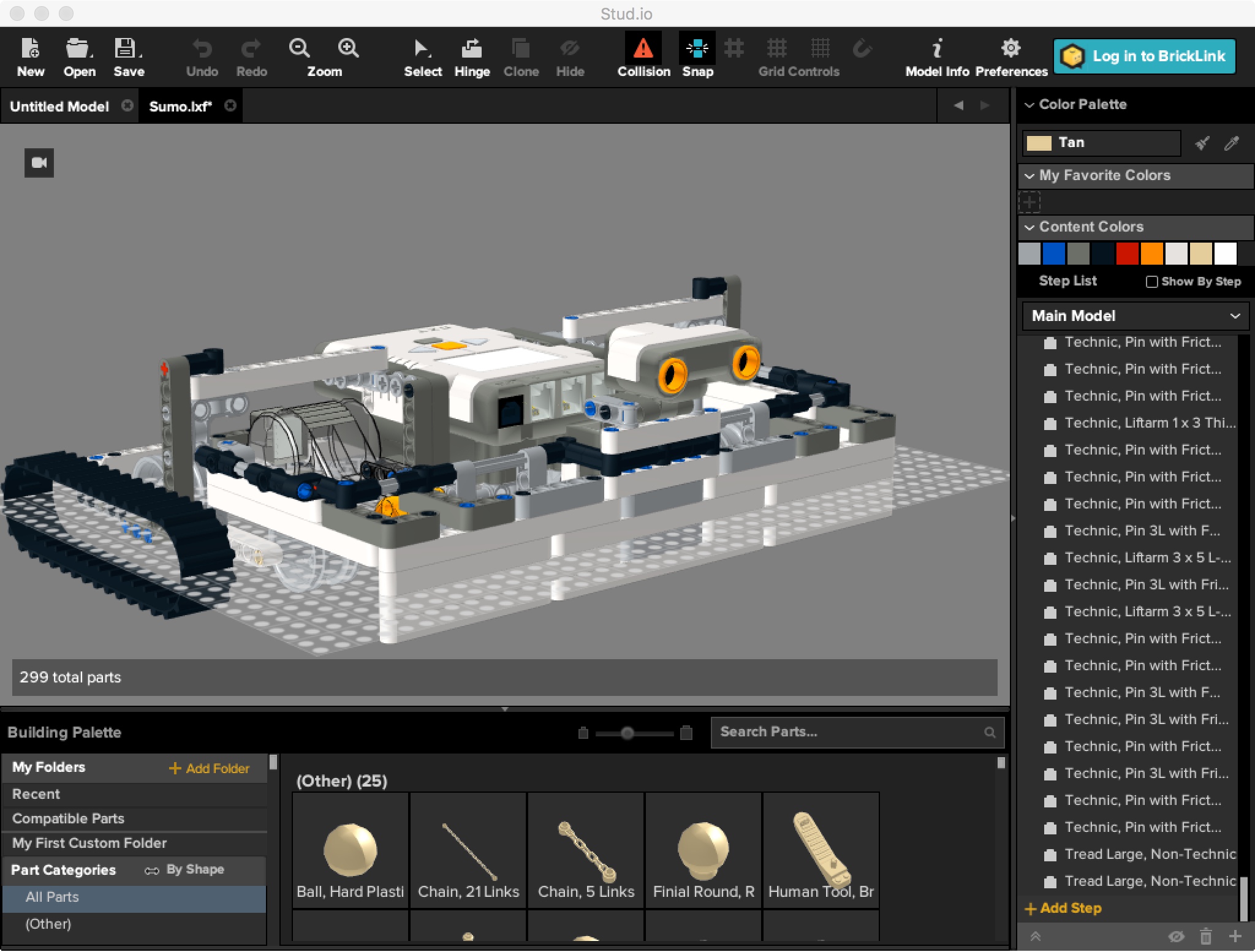Enable the Show By Step checkbox
Image resolution: width=1255 pixels, height=952 pixels.
pos(1151,282)
